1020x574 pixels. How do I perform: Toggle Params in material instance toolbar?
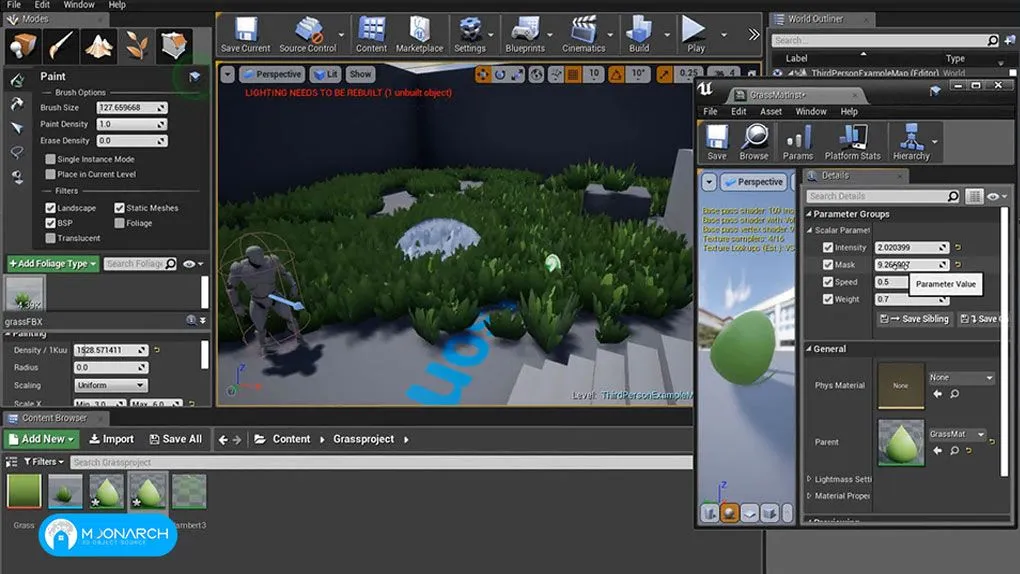[x=798, y=142]
